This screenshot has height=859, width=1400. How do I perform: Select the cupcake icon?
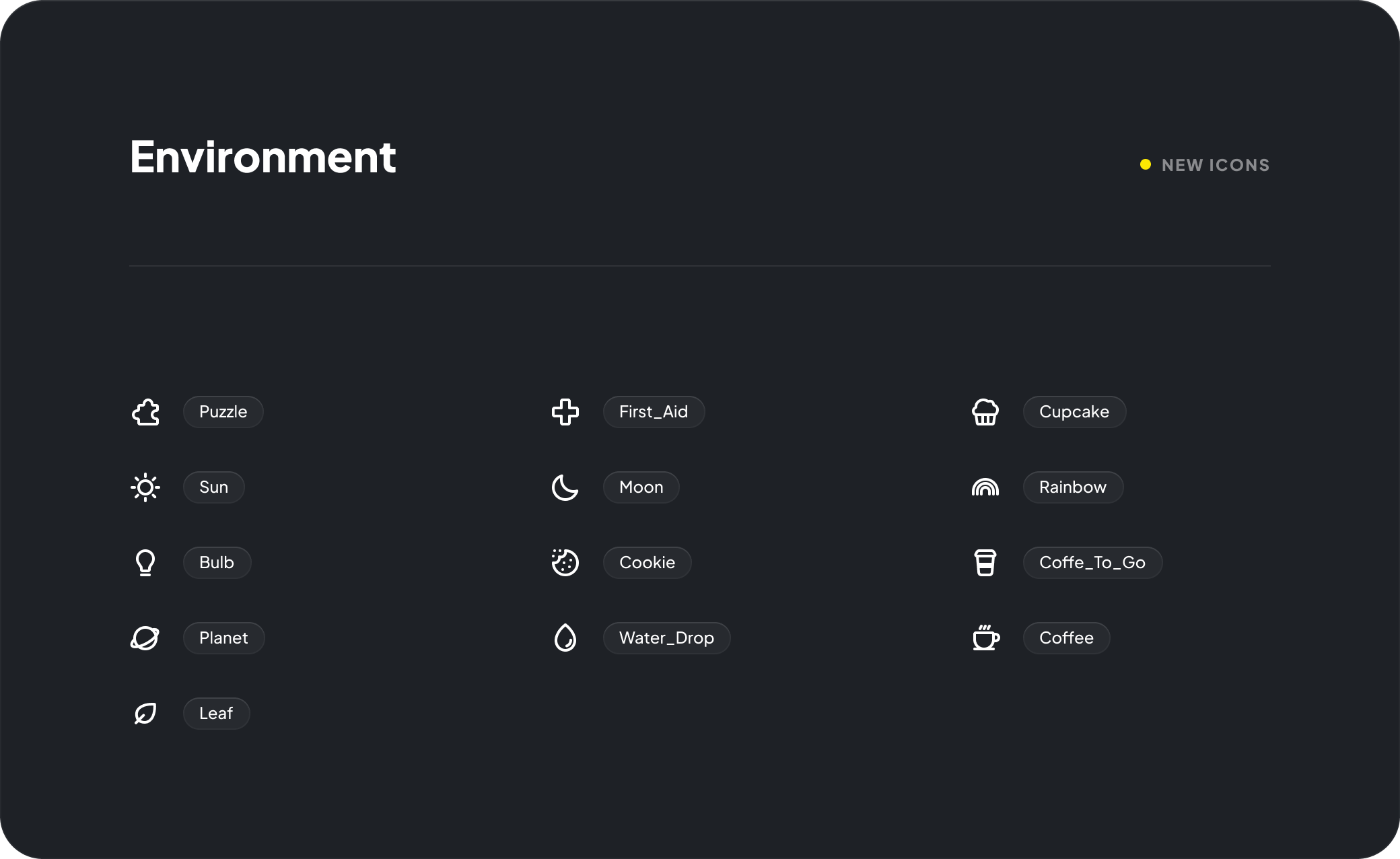point(985,412)
